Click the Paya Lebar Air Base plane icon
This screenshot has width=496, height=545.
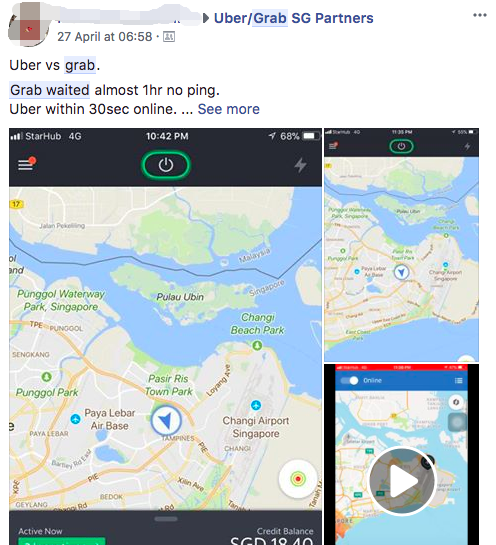click(x=75, y=419)
